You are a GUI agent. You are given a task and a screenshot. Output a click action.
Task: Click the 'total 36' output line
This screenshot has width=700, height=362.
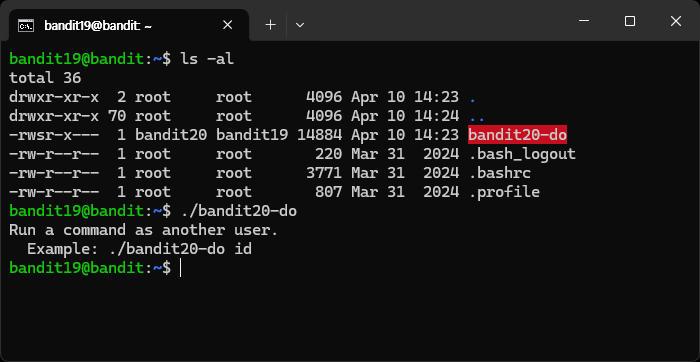[45, 78]
